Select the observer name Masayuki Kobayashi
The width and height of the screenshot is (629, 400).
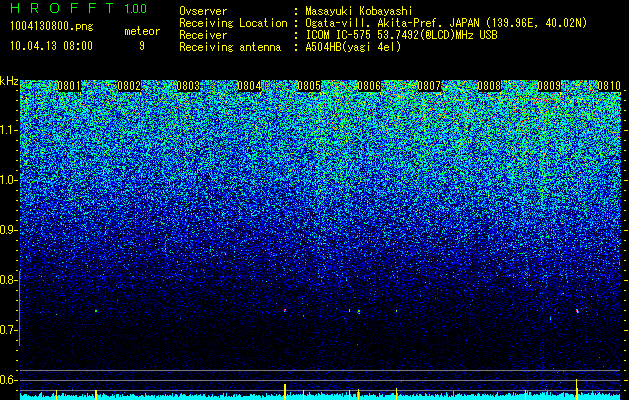[359, 11]
